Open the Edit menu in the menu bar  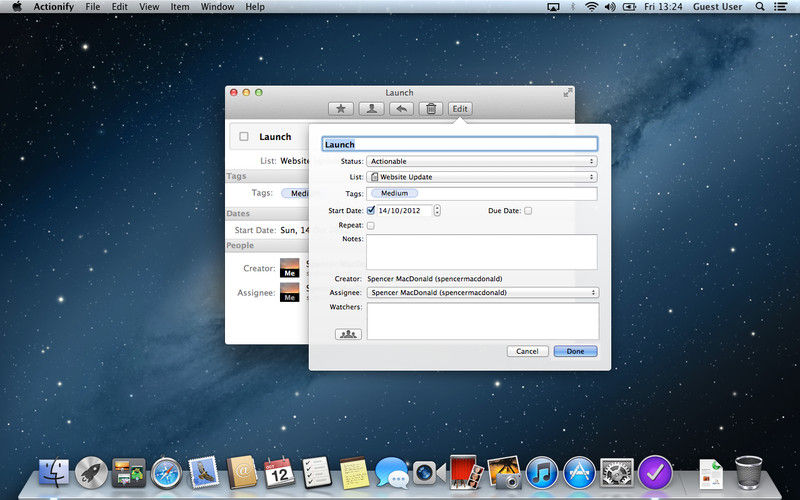119,7
